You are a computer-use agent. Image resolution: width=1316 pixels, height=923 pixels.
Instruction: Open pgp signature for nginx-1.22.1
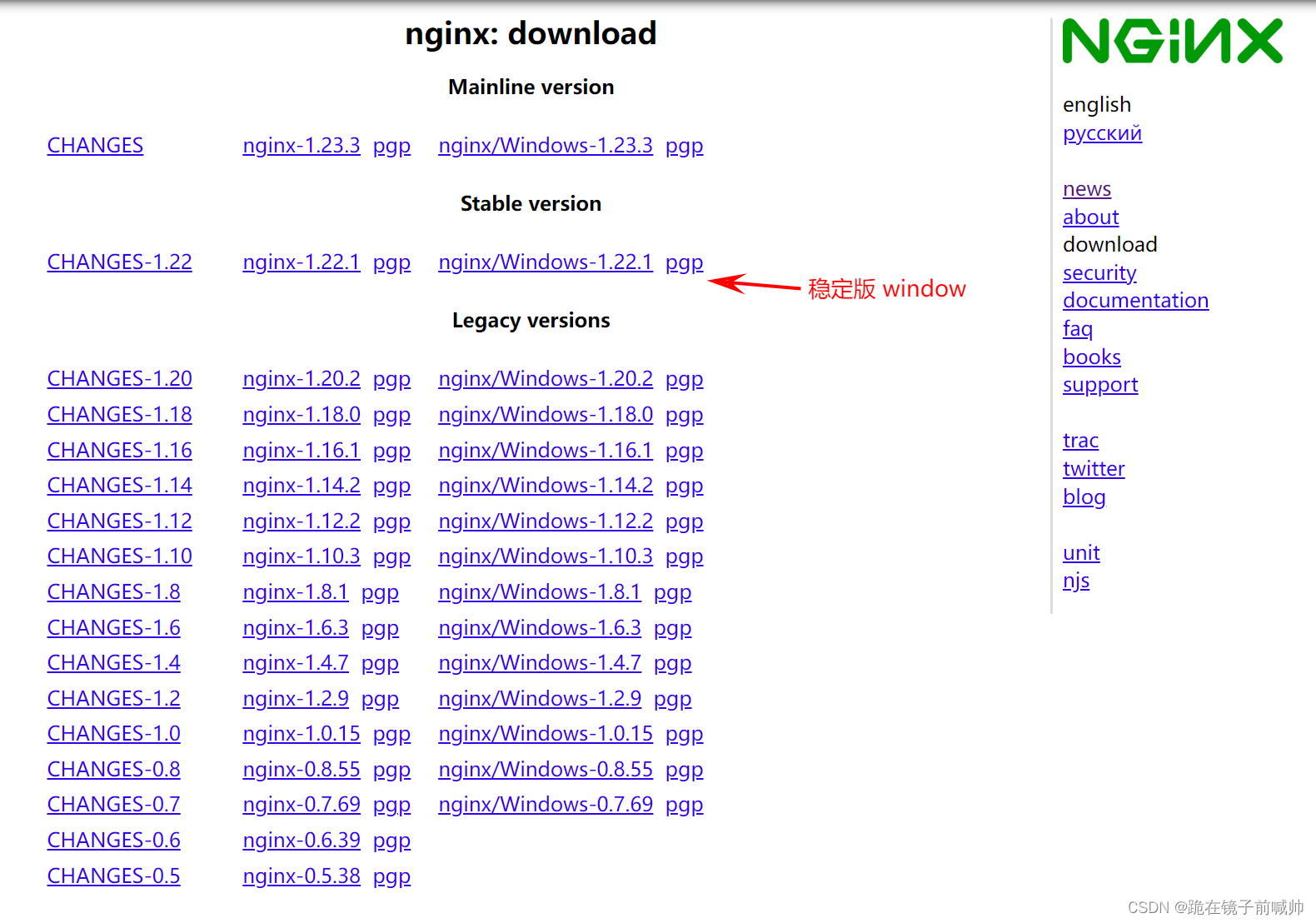tap(391, 263)
